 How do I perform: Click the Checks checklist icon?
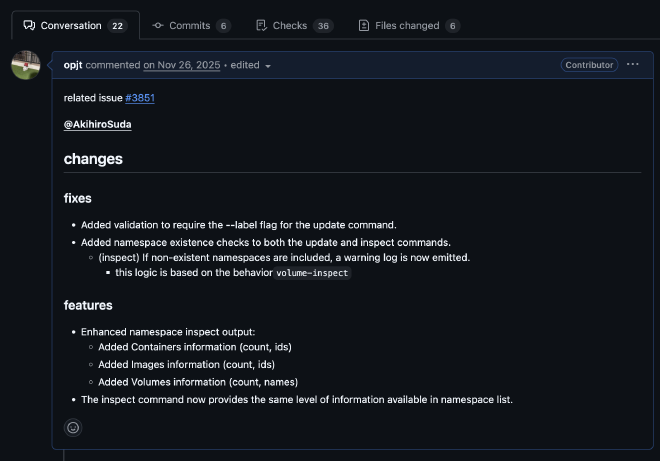pos(261,25)
